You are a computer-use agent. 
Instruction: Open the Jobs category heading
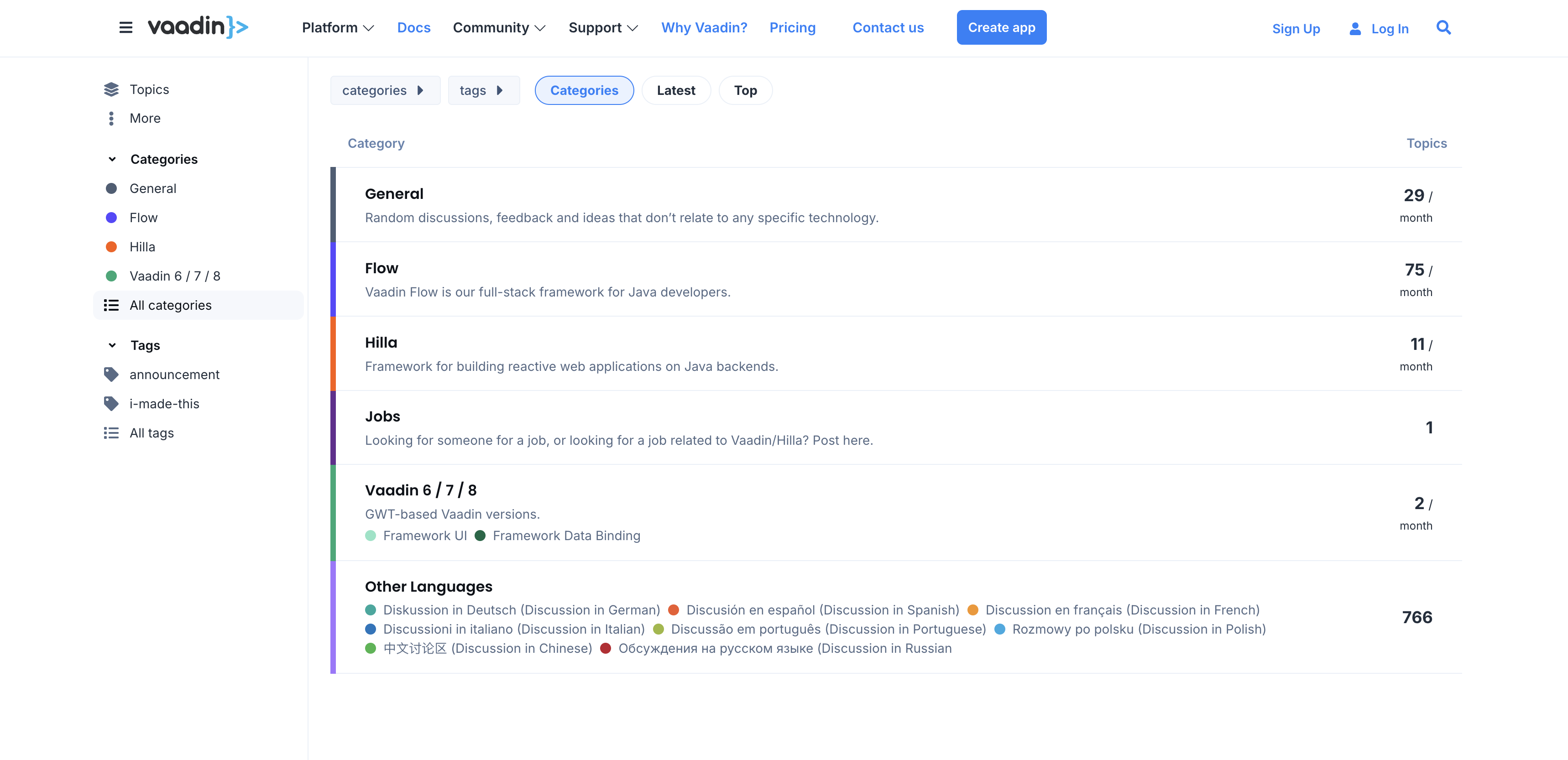[x=382, y=416]
